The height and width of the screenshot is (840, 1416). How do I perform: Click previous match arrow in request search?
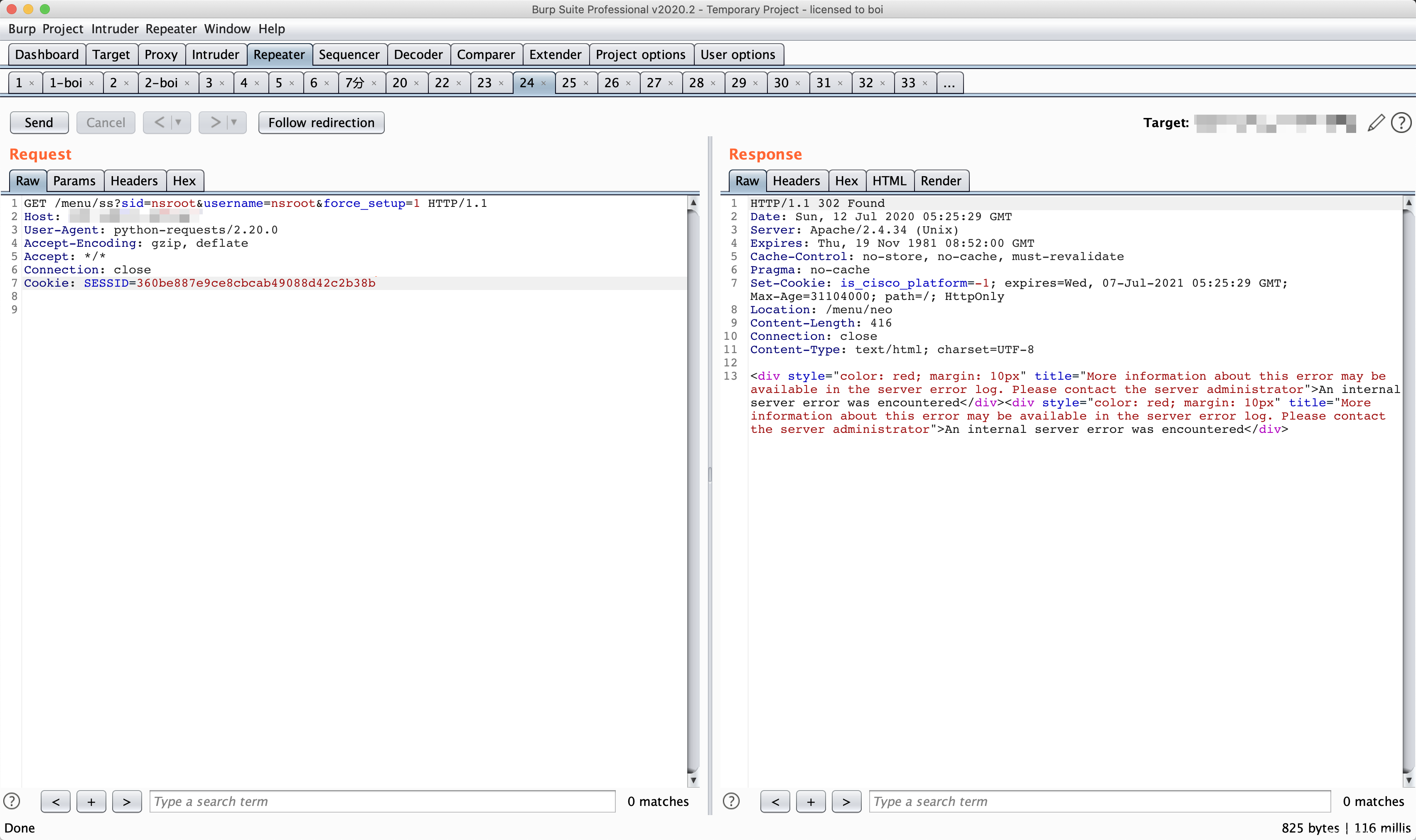tap(55, 801)
